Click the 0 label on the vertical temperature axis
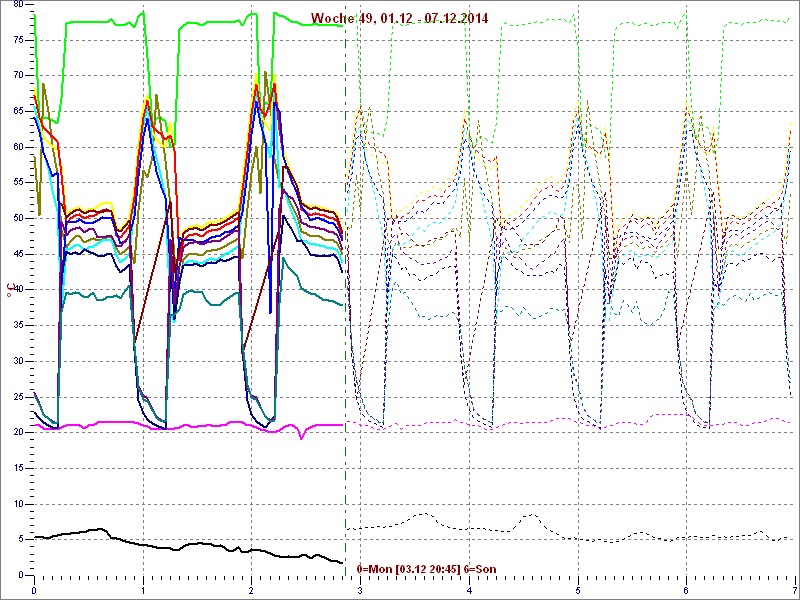Viewport: 800px width, 600px height. point(21,575)
